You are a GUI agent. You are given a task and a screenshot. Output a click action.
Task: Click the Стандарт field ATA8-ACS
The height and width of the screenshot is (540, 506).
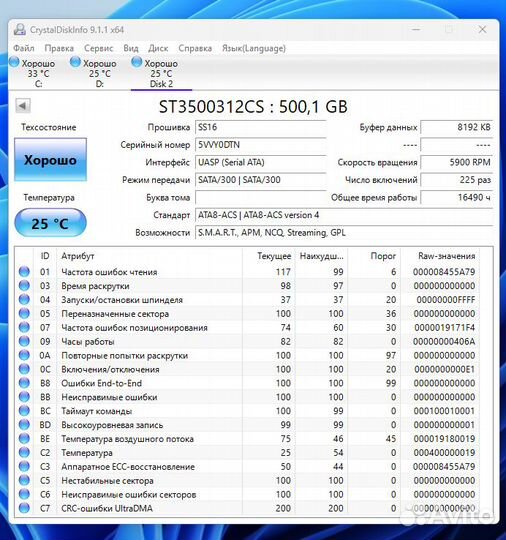(x=344, y=215)
